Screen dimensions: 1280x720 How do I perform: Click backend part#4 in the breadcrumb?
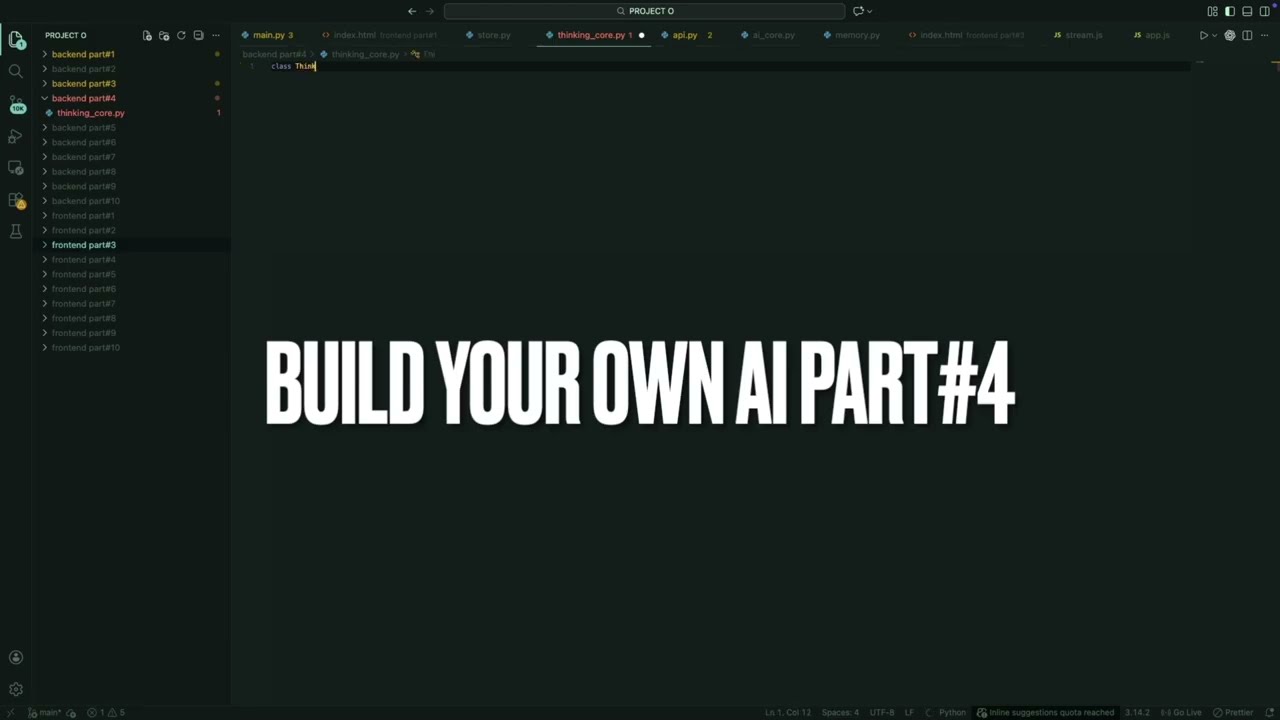click(274, 54)
